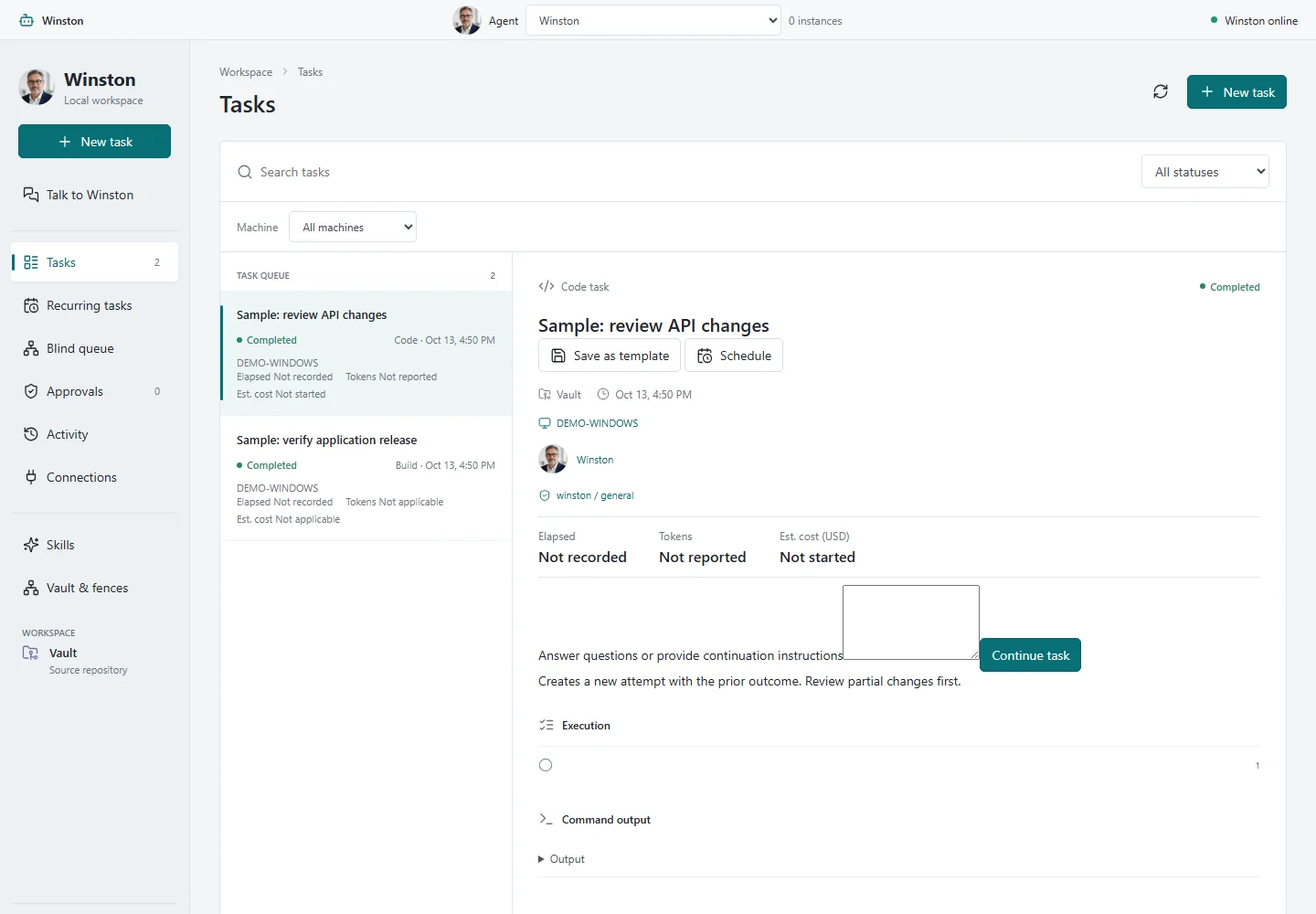Click the Command output terminal icon
Screen dimensions: 1316x914
(x=547, y=819)
